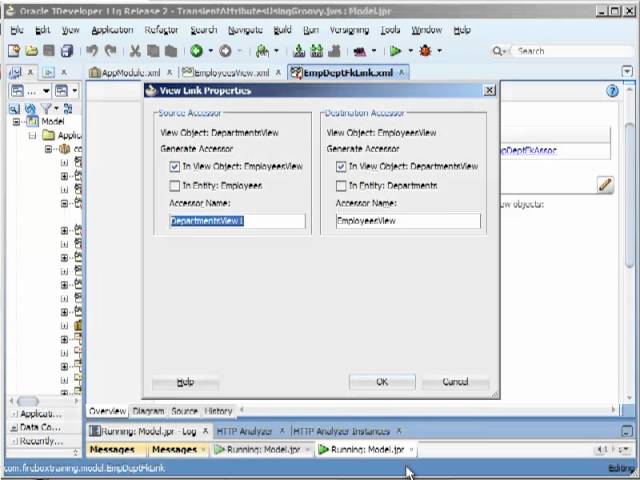Click the toolbar Search field
640x480 pixels.
point(571,51)
